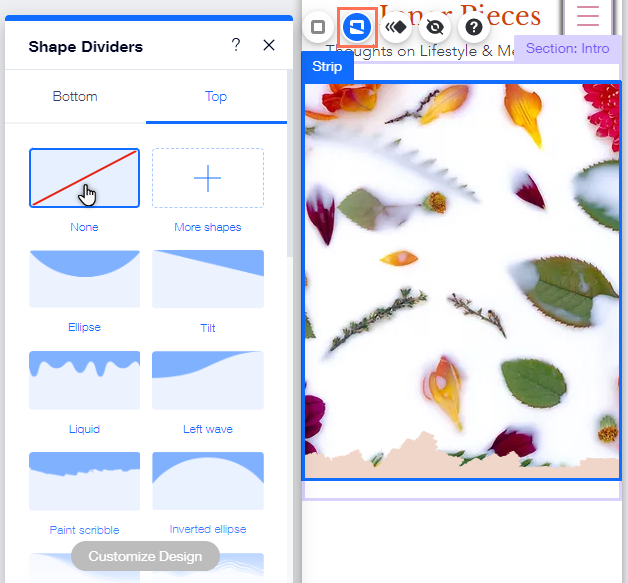Click the highlighted shape divider toolbar icon
The image size is (628, 583).
point(357,27)
